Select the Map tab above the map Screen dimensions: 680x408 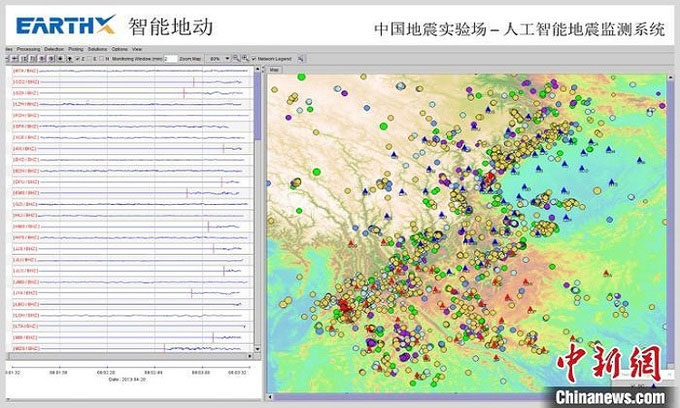tap(274, 69)
